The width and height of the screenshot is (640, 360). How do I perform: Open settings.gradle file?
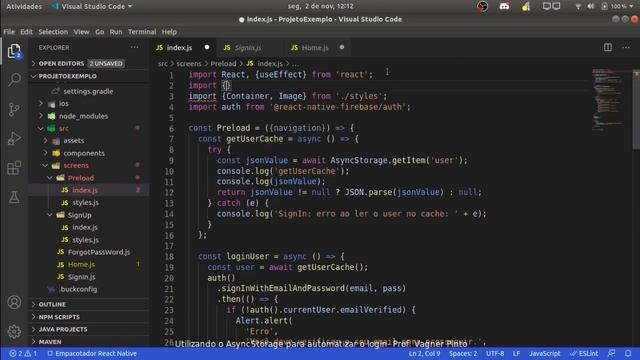click(88, 91)
